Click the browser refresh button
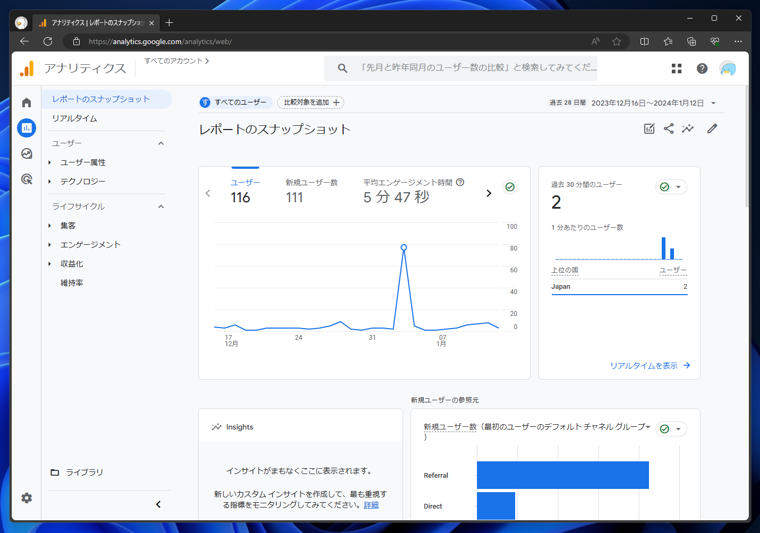 coord(48,42)
